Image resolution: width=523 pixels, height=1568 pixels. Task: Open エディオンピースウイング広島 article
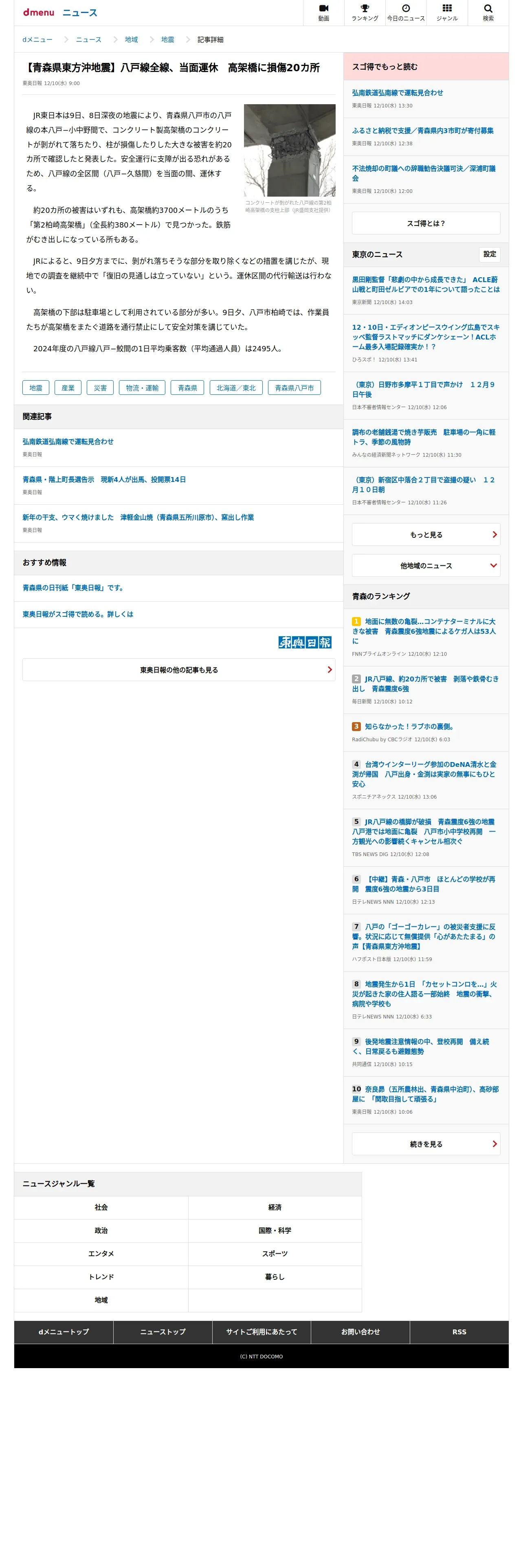point(426,337)
